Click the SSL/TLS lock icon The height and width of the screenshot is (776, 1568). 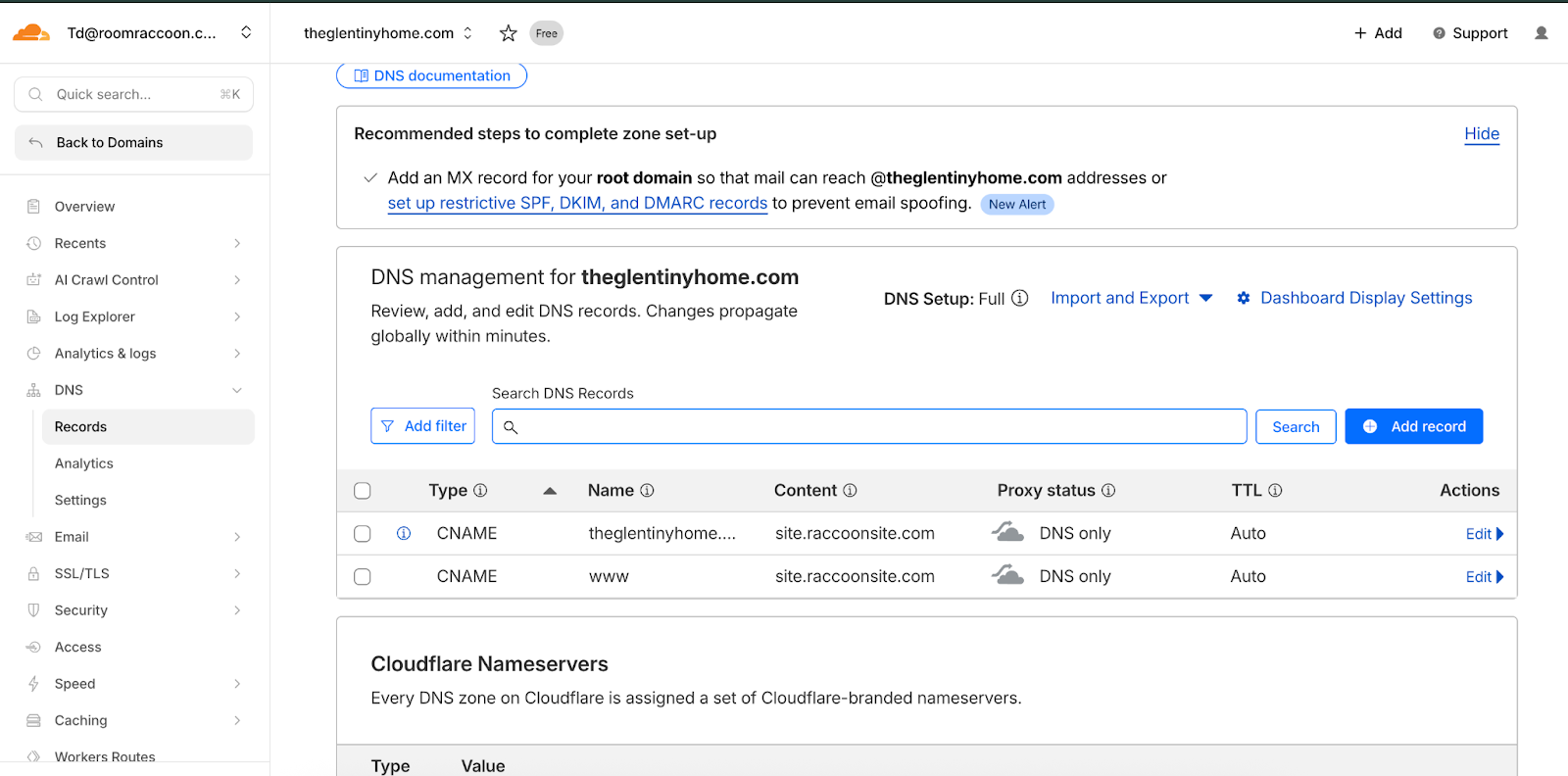tap(34, 574)
